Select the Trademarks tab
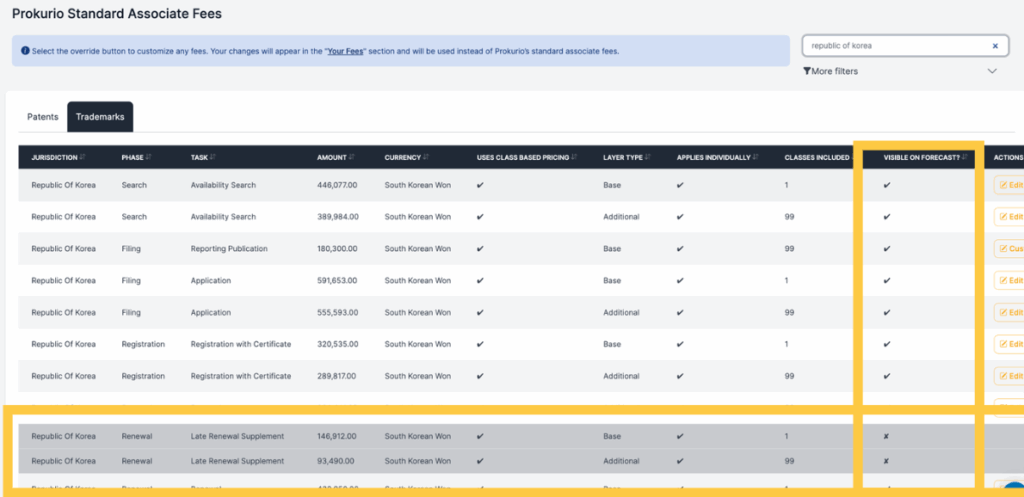Image resolution: width=1024 pixels, height=497 pixels. [x=100, y=117]
